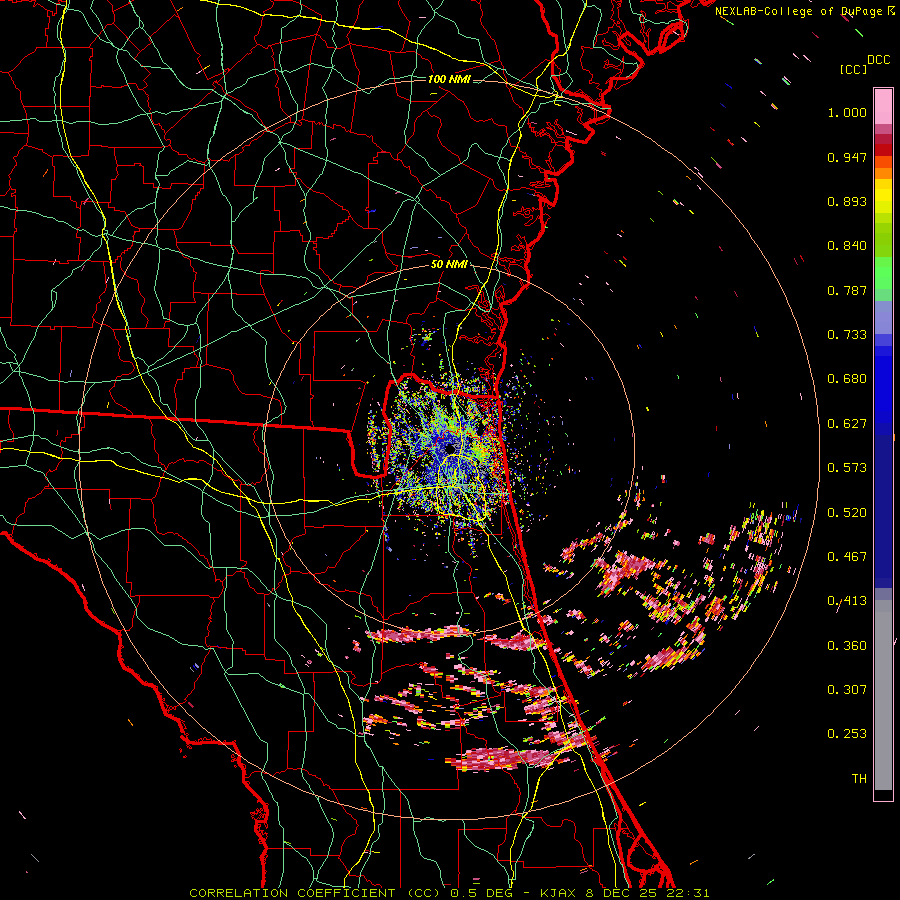The image size is (900, 900).
Task: Click the 0.627 scale value
Action: 847,424
